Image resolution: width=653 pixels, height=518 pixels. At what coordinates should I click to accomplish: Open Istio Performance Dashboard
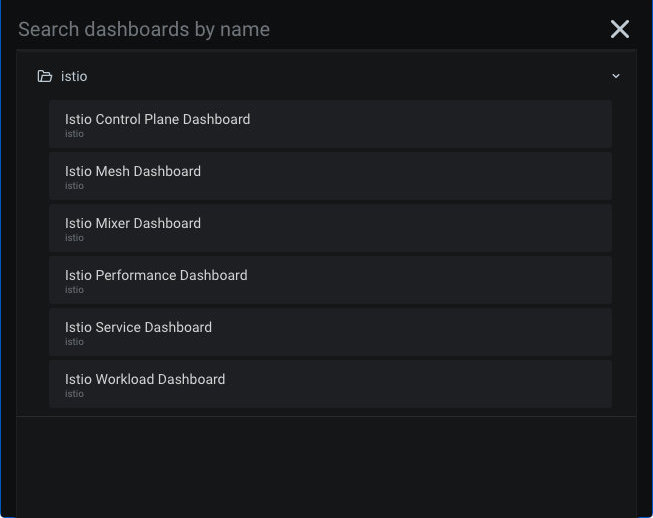(156, 275)
